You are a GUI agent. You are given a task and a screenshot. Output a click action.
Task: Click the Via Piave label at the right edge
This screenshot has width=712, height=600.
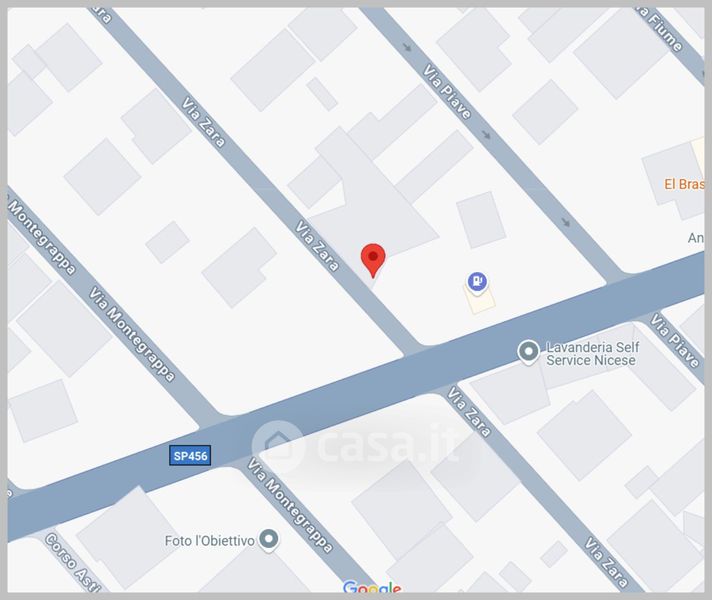click(675, 341)
